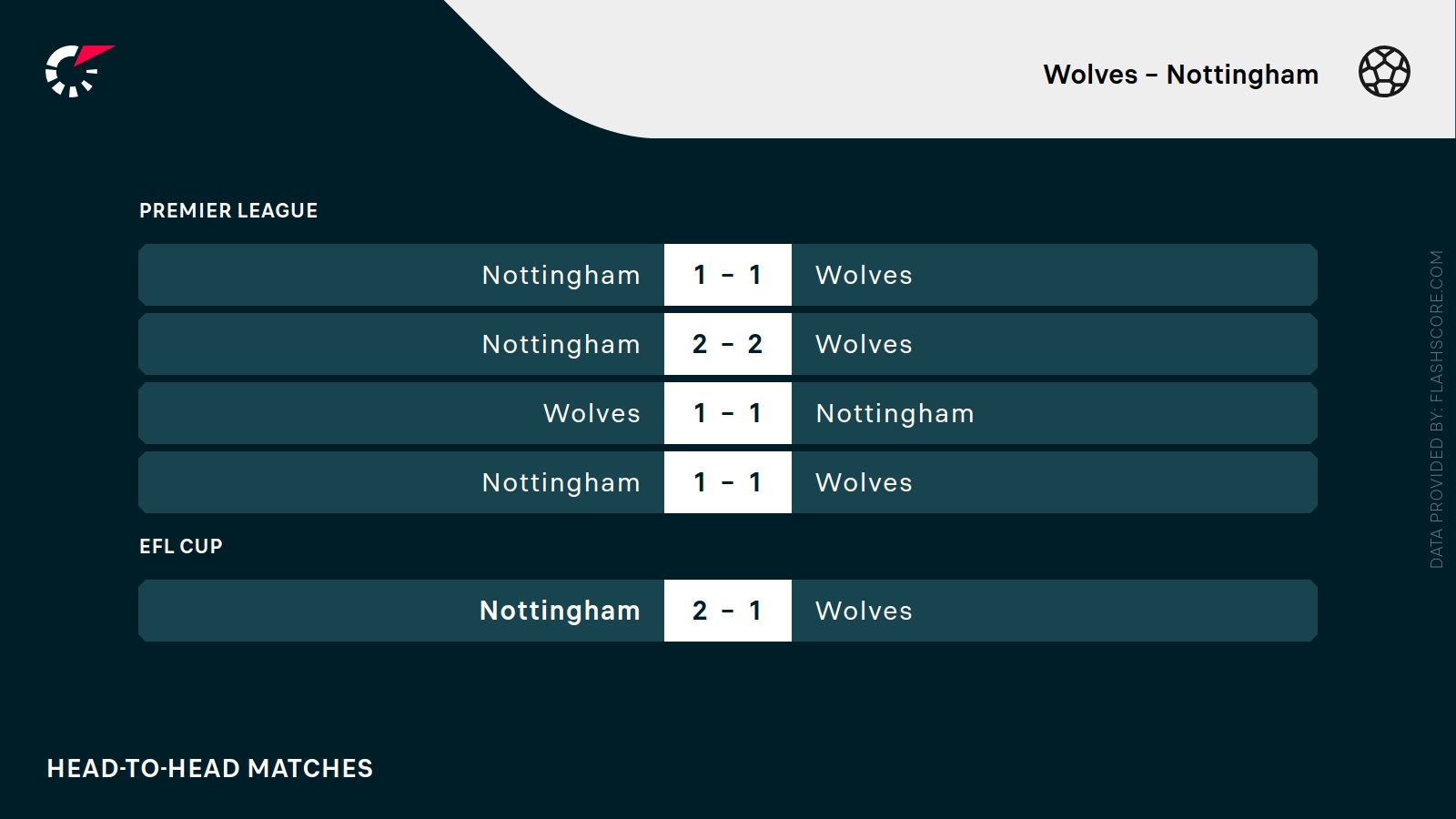
Task: Click 1 - 1 score where Wolves are home
Action: pos(727,413)
